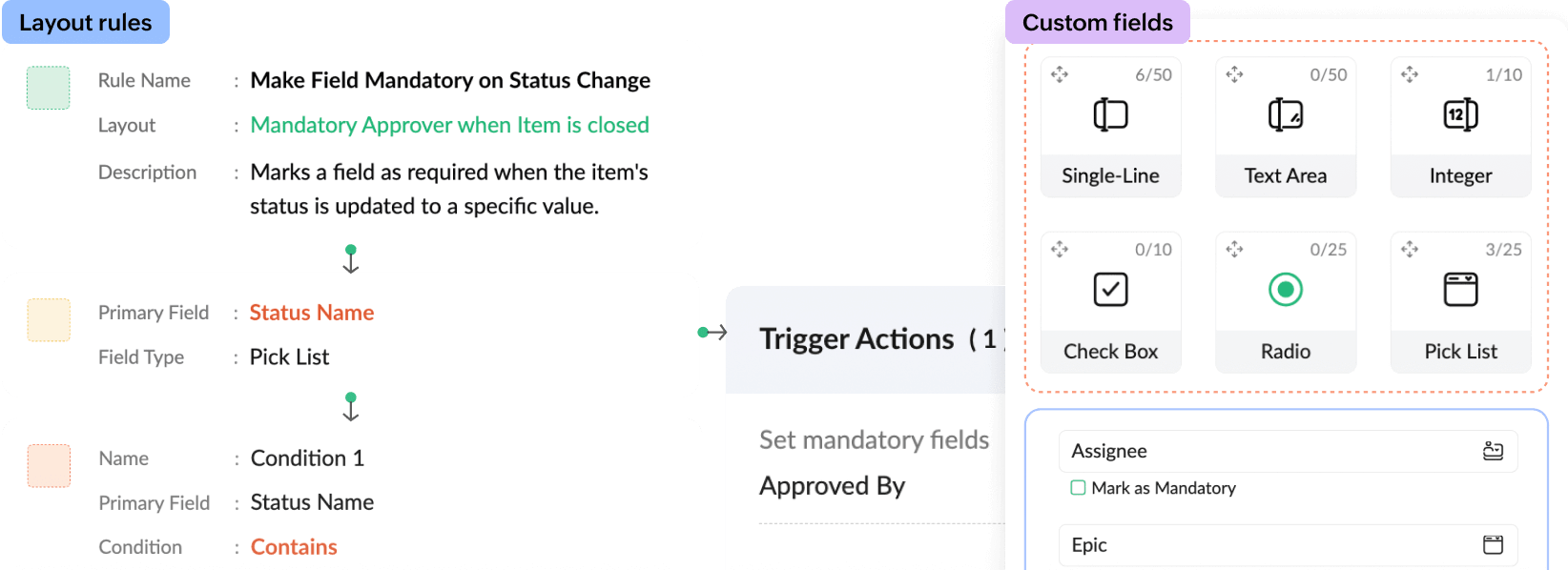Select the Pick List field icon
1568x570 pixels.
point(1460,289)
